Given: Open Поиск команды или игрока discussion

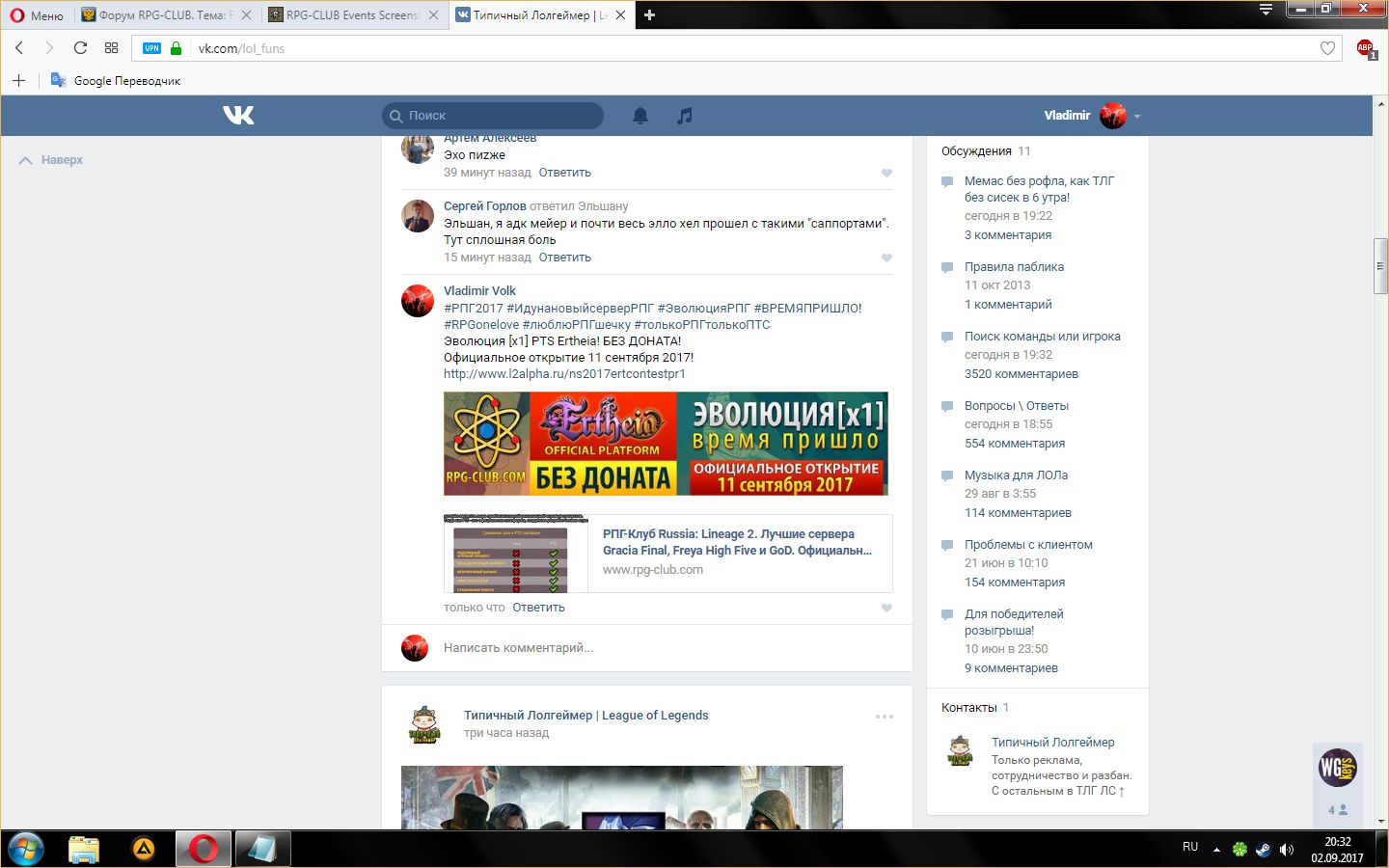Looking at the screenshot, I should click(1042, 337).
